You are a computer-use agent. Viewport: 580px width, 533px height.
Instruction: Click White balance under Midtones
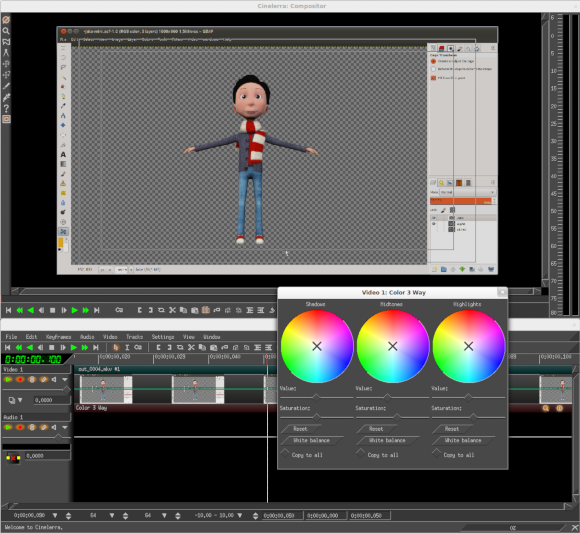point(387,440)
